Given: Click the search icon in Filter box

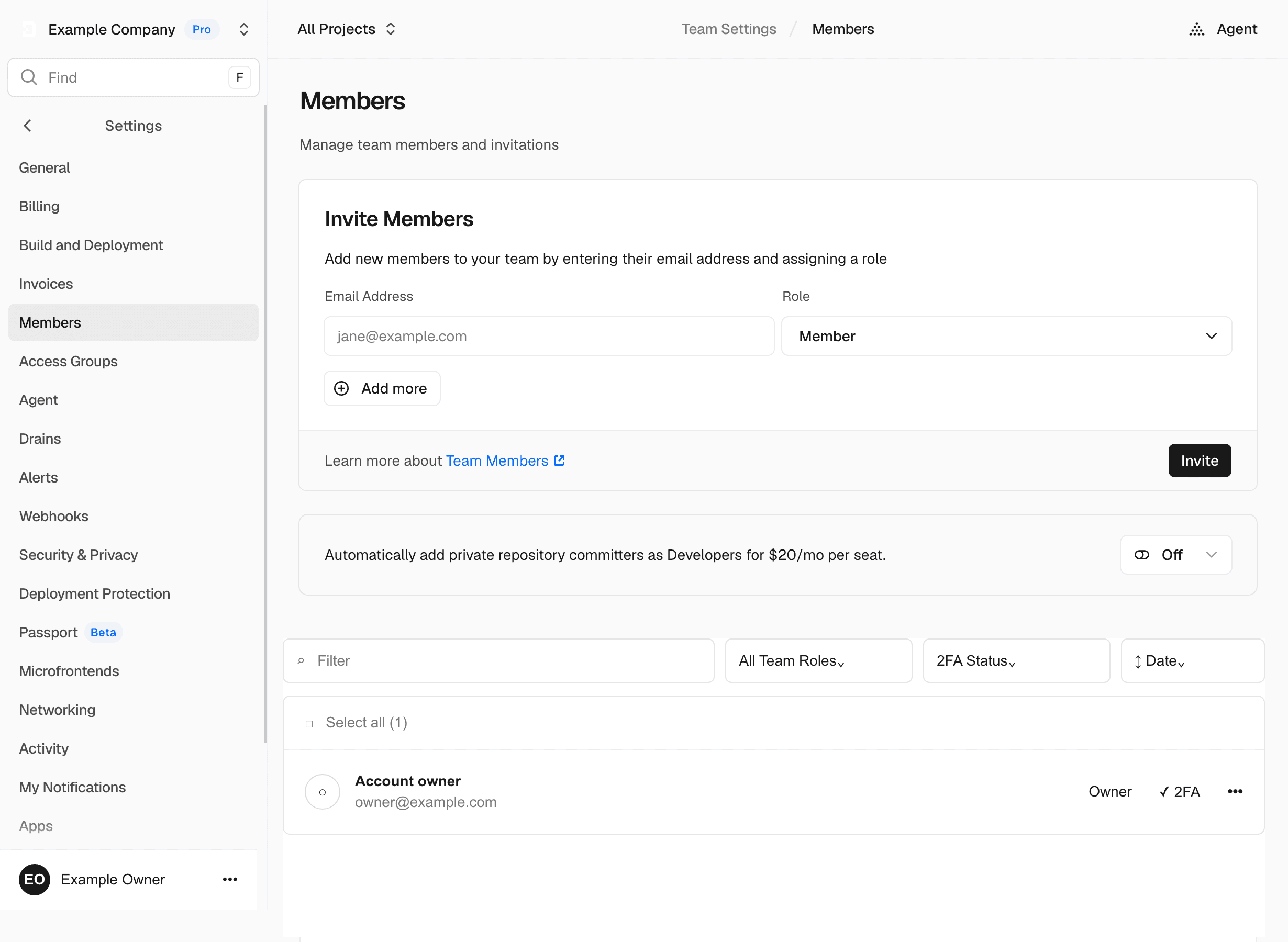Looking at the screenshot, I should coord(301,661).
